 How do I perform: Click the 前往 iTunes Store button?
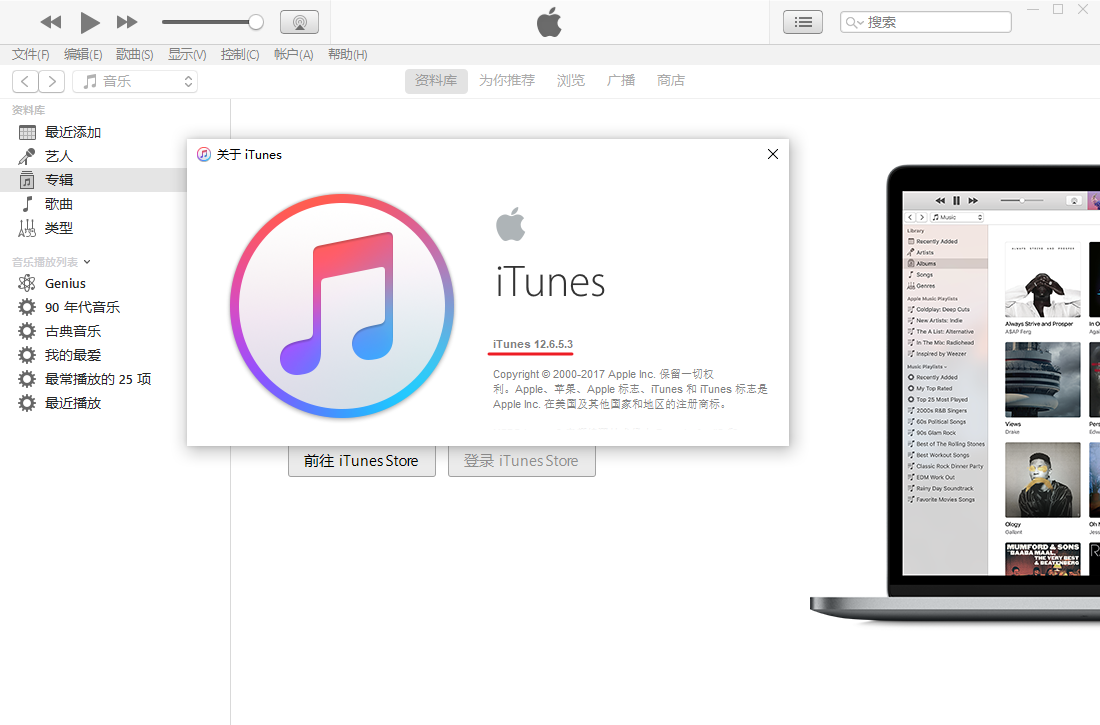tap(361, 461)
